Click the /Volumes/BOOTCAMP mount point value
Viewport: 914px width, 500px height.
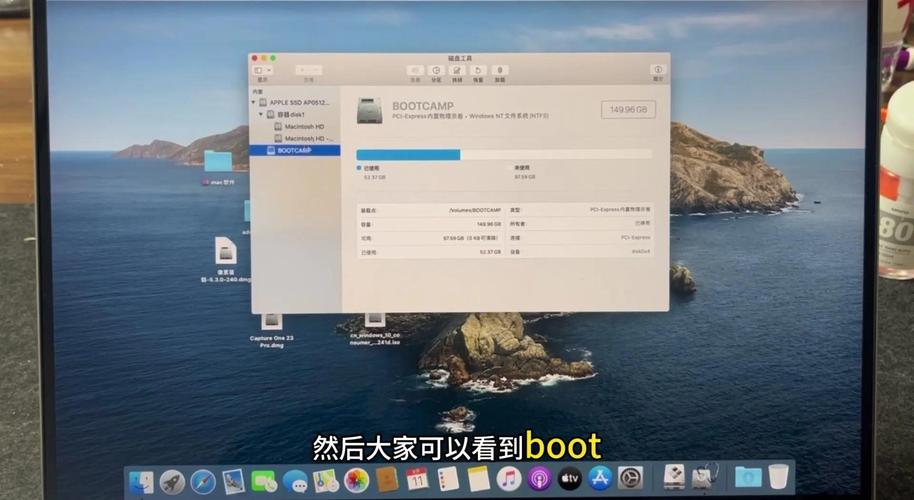click(x=474, y=210)
